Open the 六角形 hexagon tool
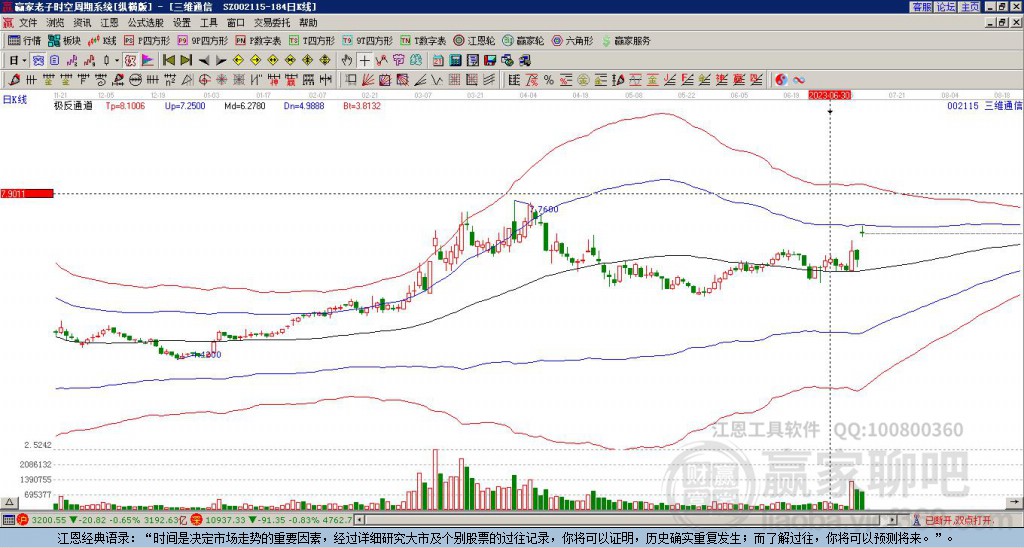 573,40
